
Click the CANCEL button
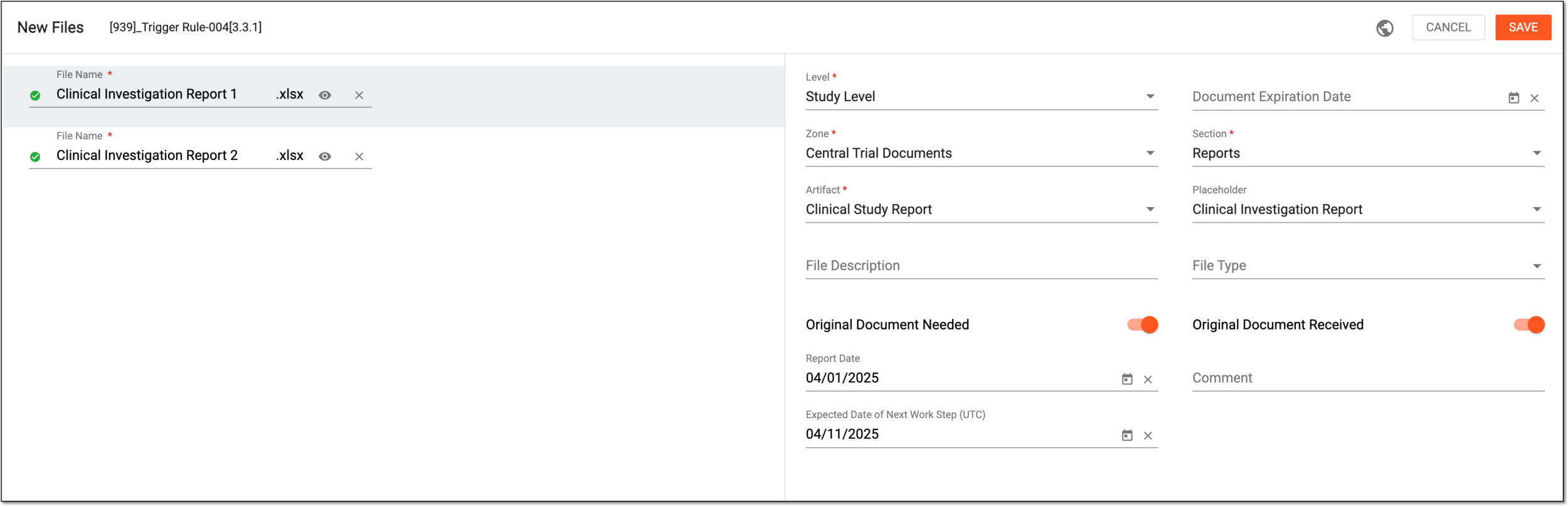(1448, 28)
